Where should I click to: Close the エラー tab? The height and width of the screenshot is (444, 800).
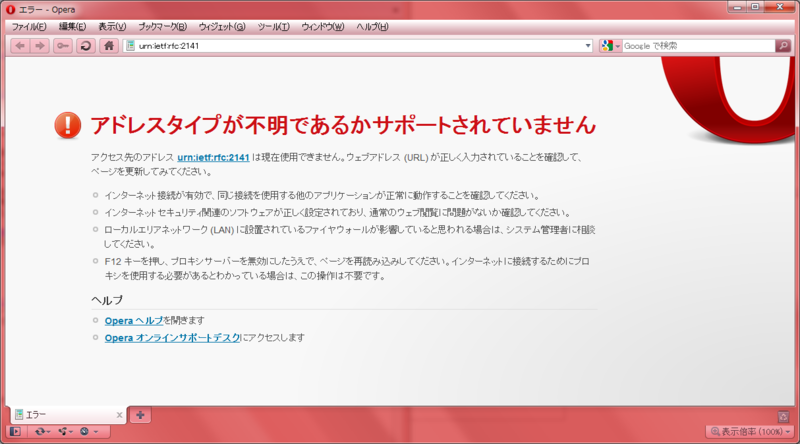119,415
